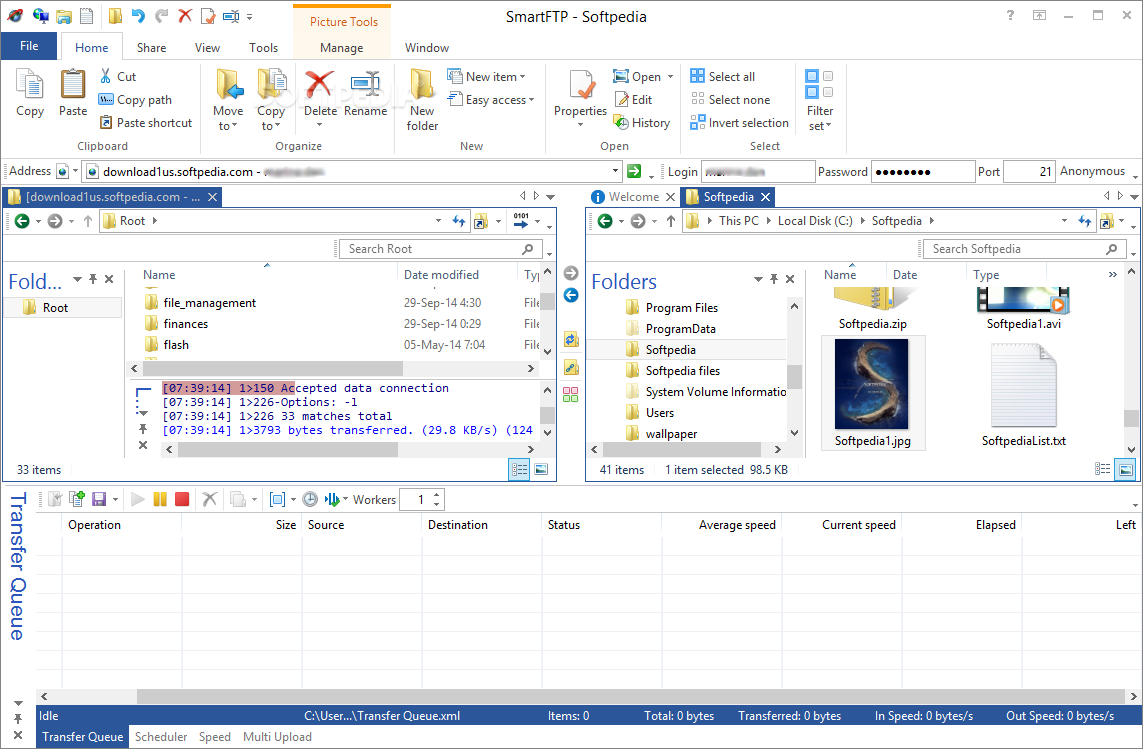The height and width of the screenshot is (749, 1143).
Task: Click Copy path in the ribbon
Action: click(136, 100)
